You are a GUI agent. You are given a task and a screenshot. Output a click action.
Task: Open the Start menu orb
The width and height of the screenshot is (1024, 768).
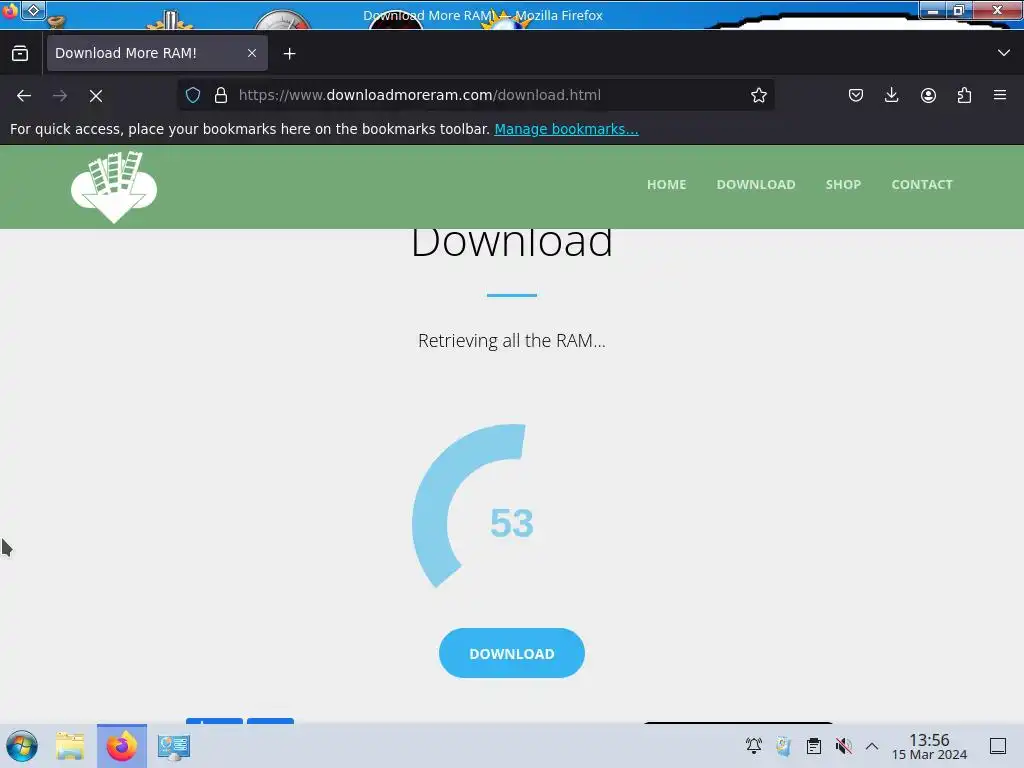[22, 746]
